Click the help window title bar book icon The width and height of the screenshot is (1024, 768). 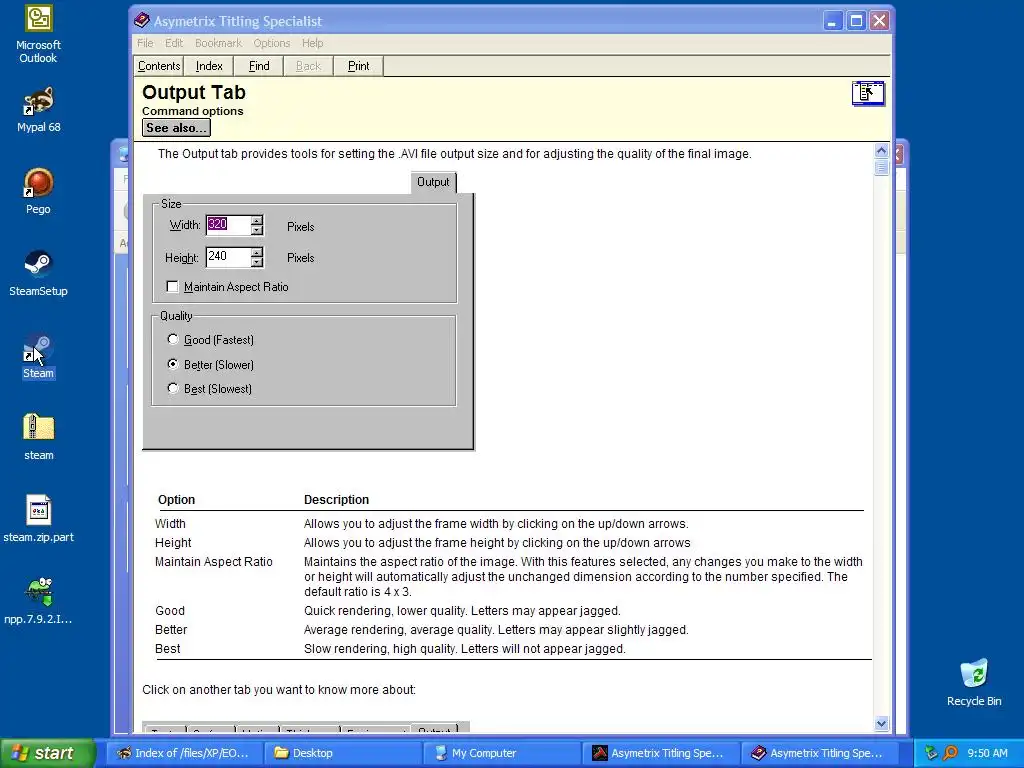click(x=142, y=21)
